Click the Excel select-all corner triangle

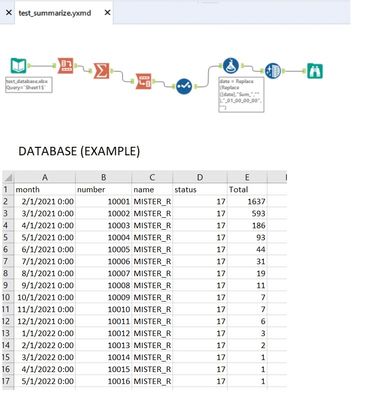[x=8, y=177]
